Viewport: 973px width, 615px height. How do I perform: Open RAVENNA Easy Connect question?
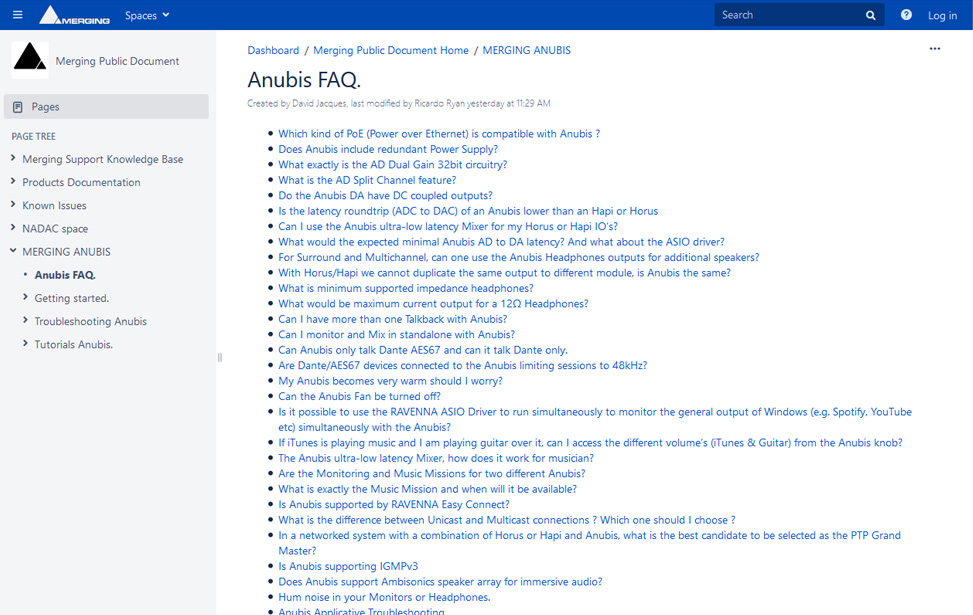tap(394, 505)
